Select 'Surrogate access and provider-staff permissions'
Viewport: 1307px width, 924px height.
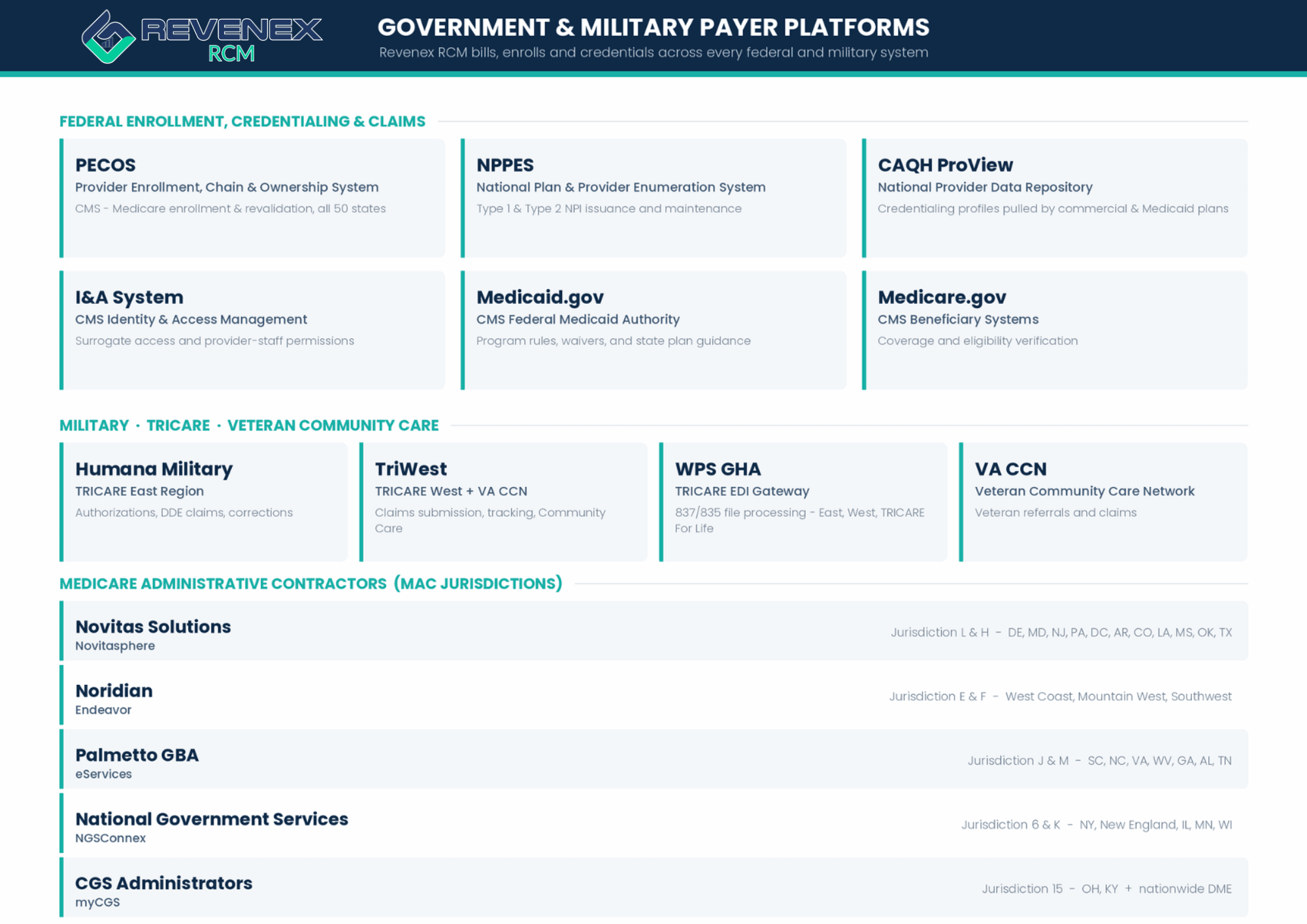(x=214, y=341)
